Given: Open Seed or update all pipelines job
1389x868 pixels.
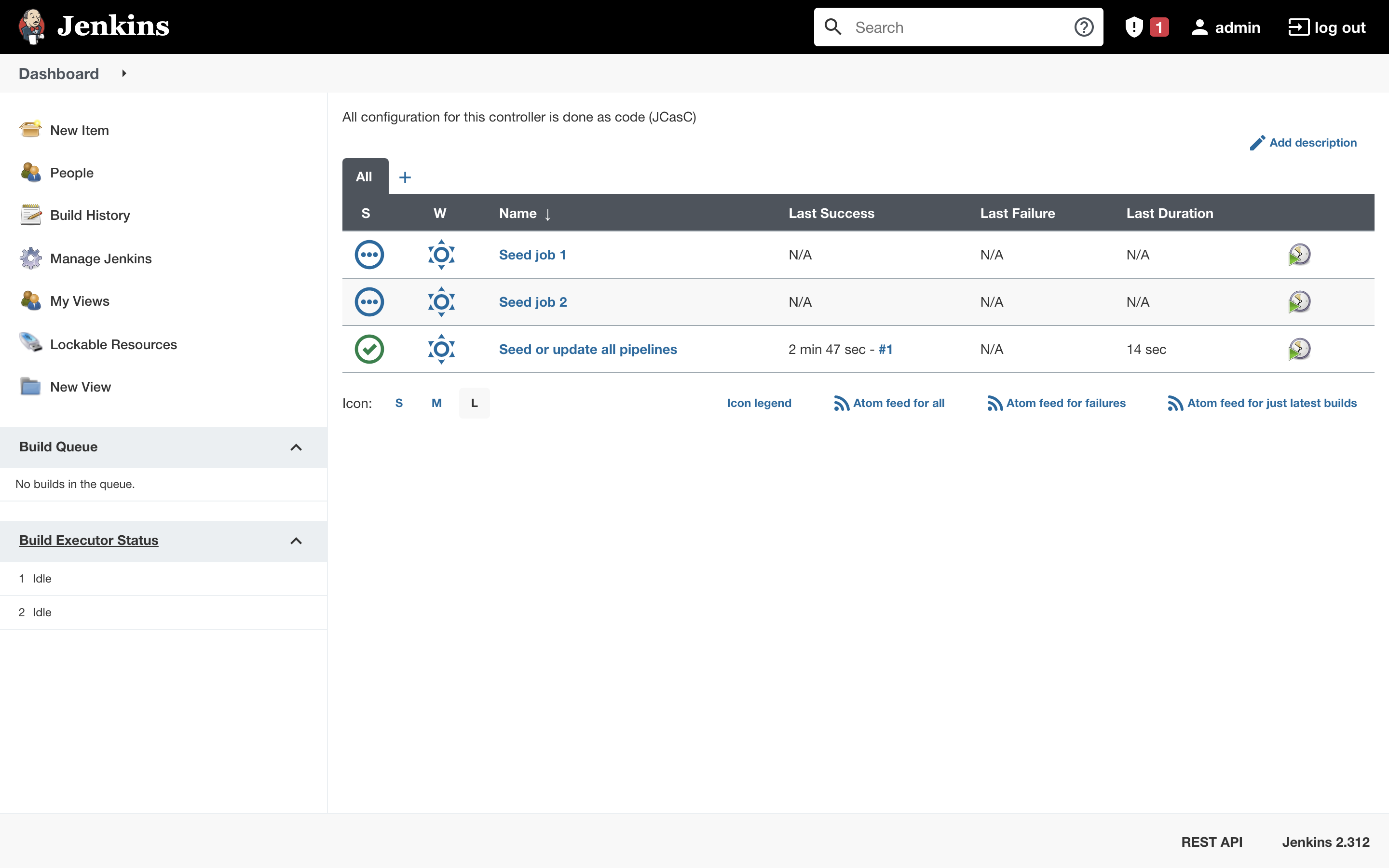Looking at the screenshot, I should click(x=588, y=349).
